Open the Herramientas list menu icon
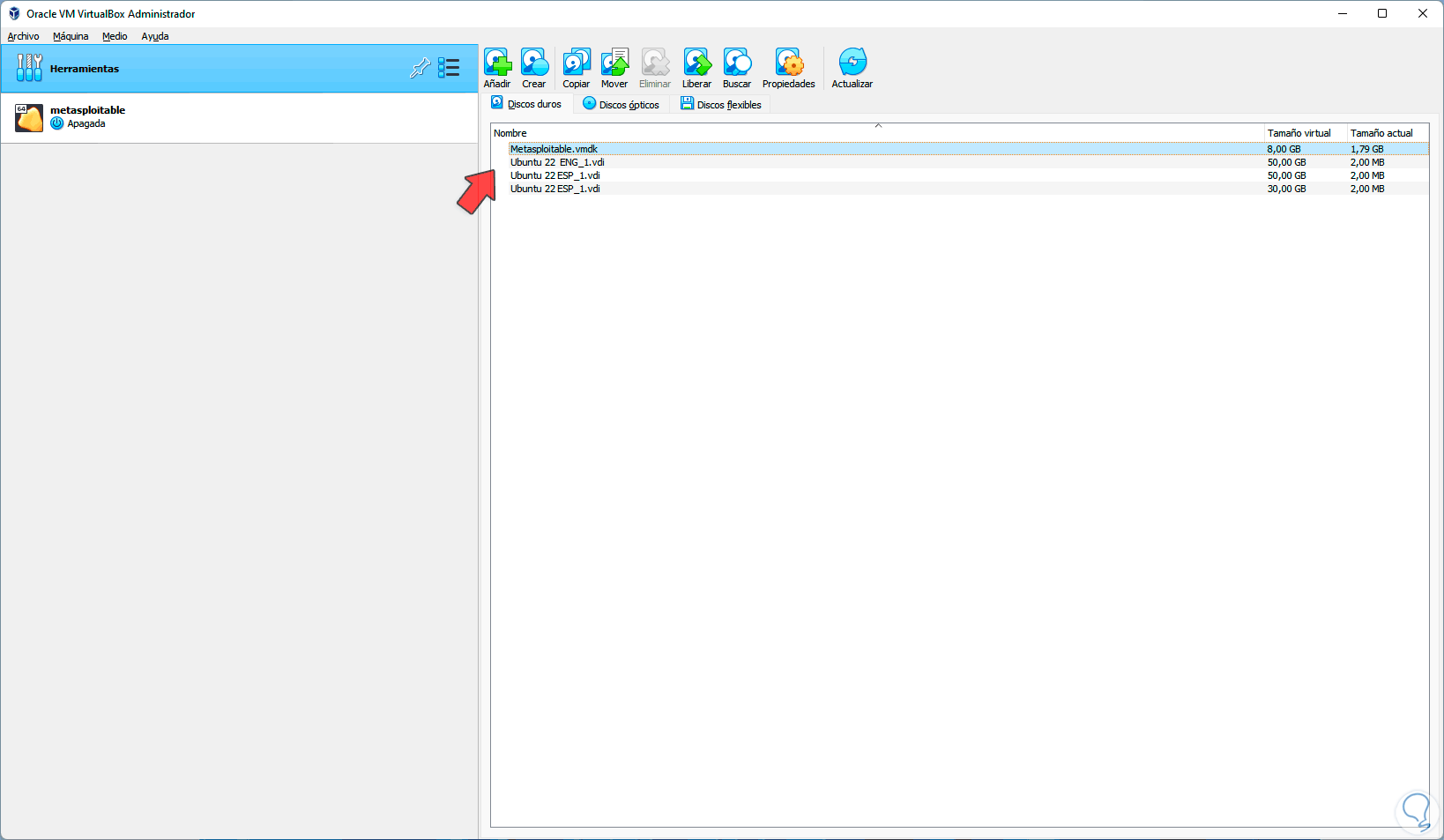The width and height of the screenshot is (1444, 840). pyautogui.click(x=449, y=68)
